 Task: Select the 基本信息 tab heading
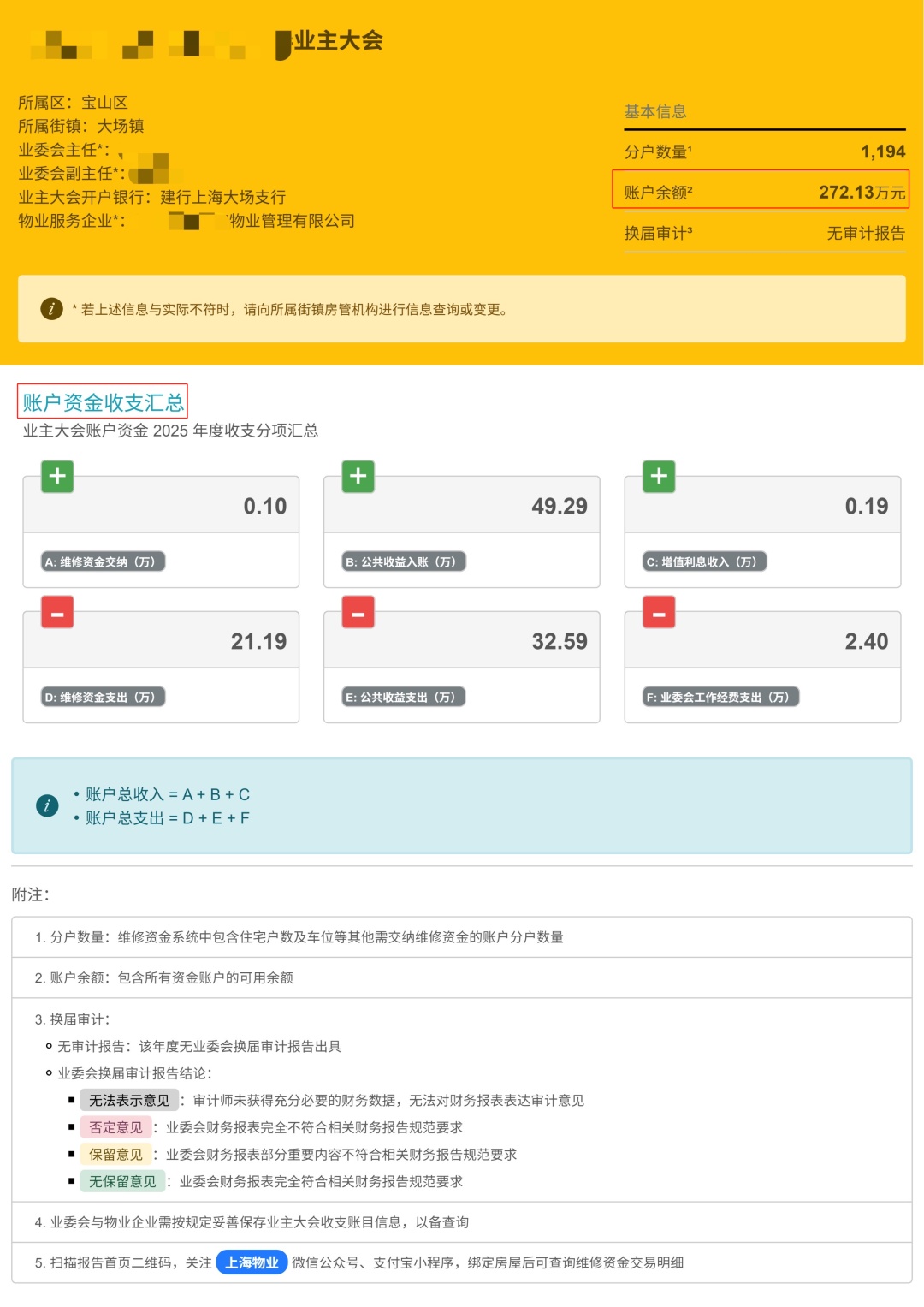pos(655,111)
